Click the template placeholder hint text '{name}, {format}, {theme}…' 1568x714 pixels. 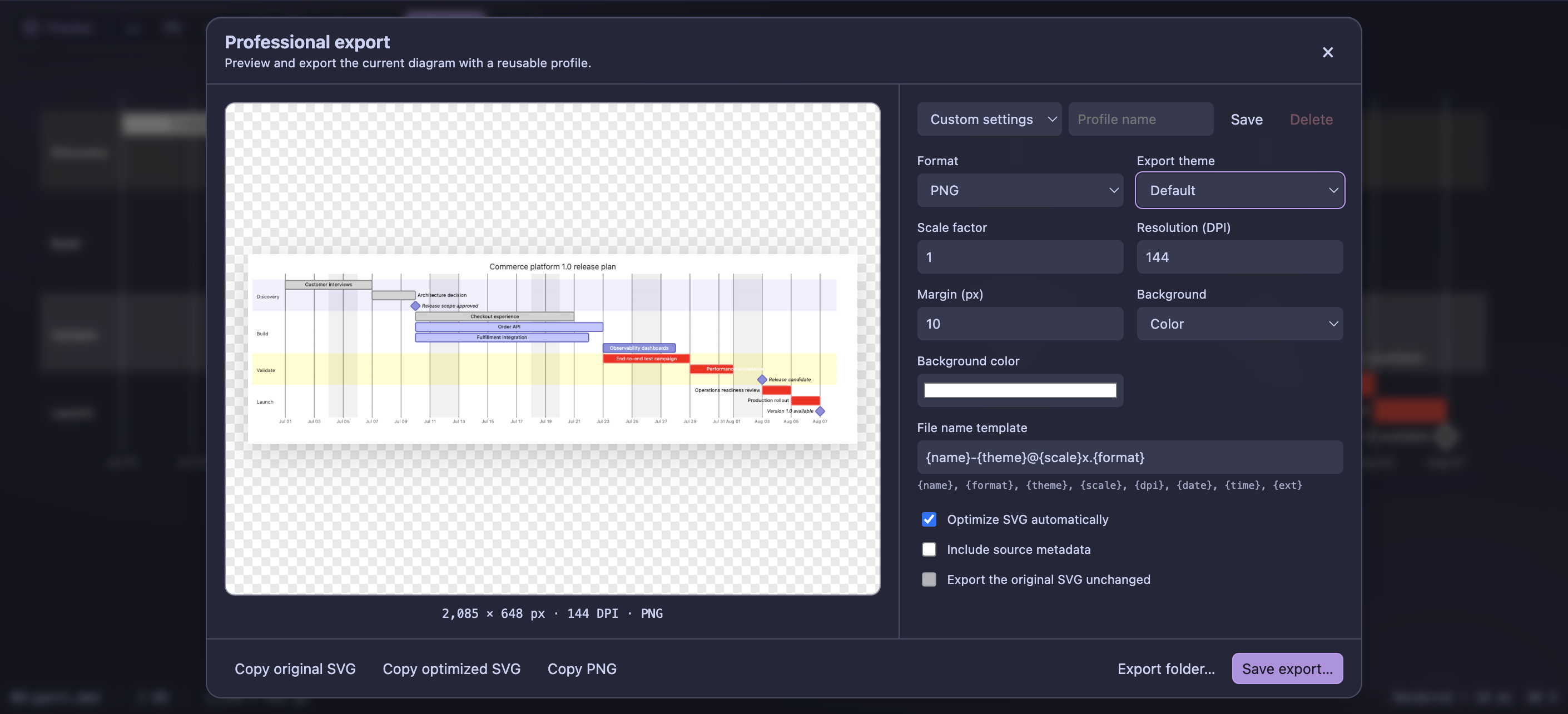1110,485
